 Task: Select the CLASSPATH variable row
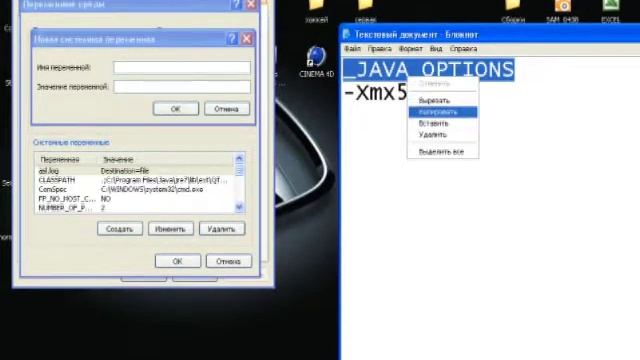(135, 180)
